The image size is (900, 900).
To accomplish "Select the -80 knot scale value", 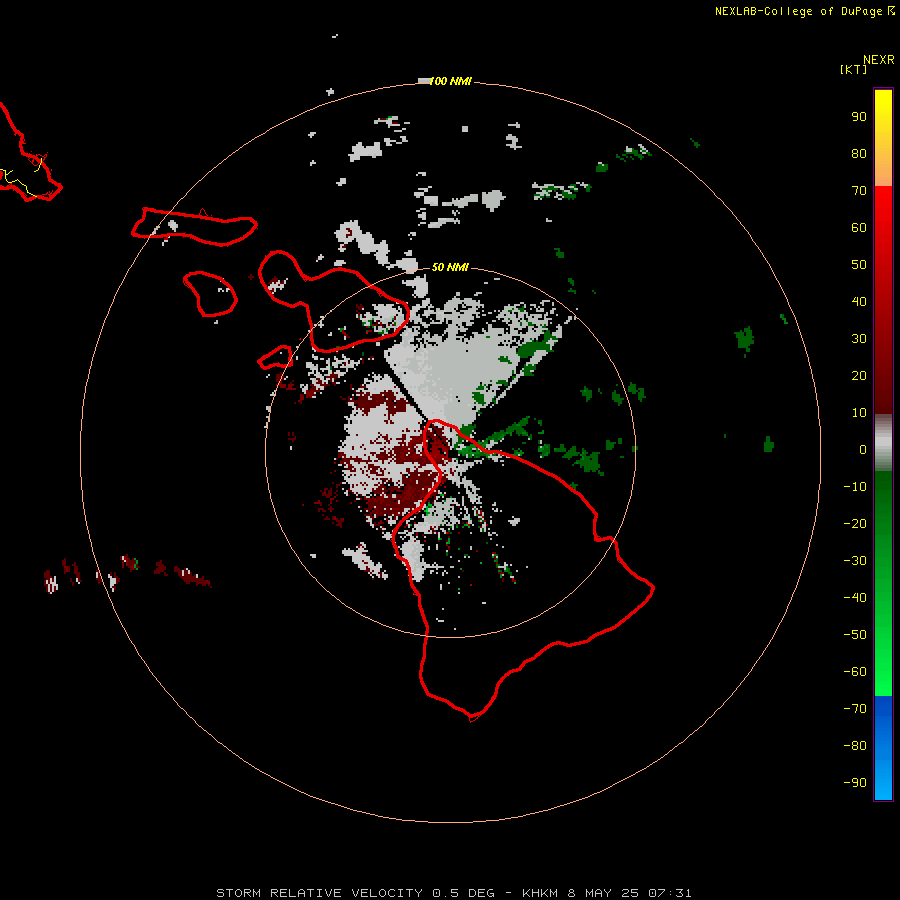I will [x=855, y=746].
